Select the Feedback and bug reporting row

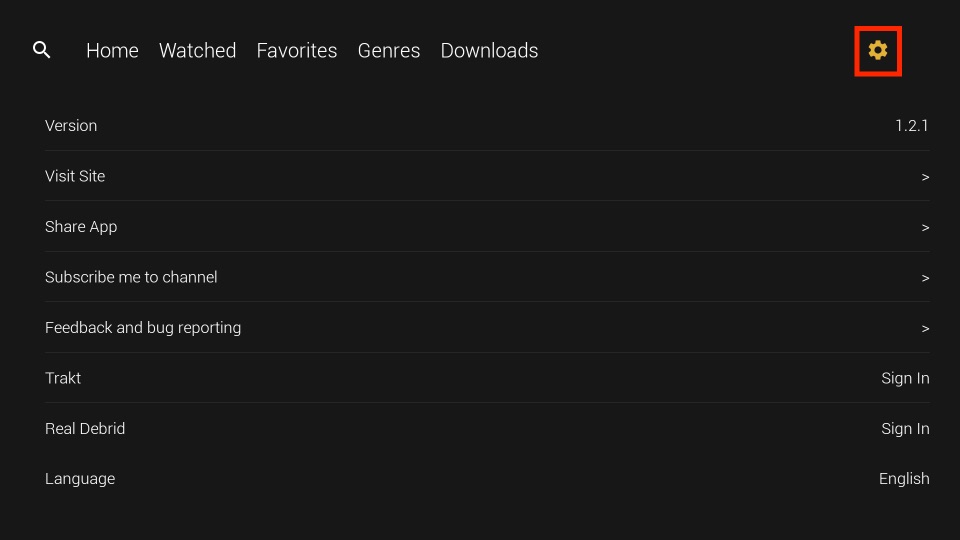click(x=487, y=328)
